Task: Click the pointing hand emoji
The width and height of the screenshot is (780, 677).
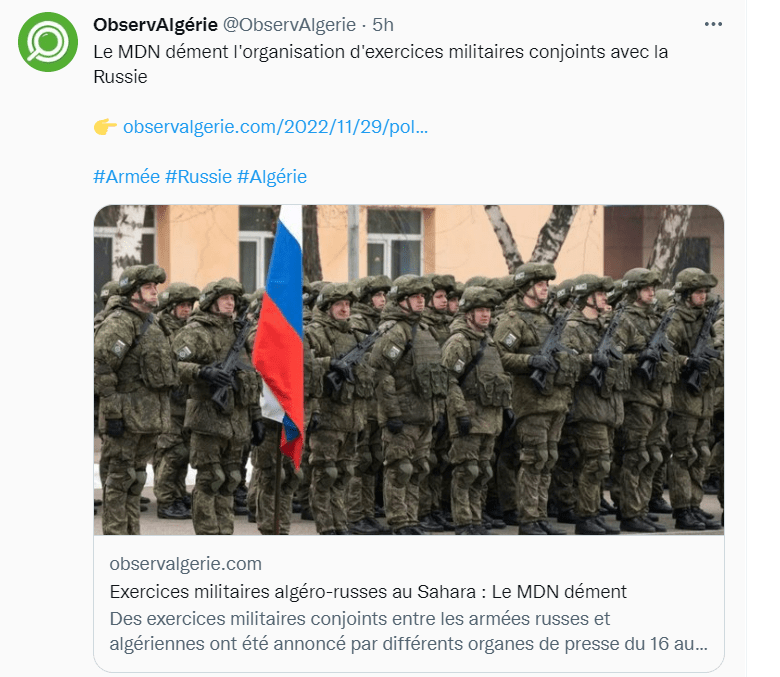Action: coord(105,127)
